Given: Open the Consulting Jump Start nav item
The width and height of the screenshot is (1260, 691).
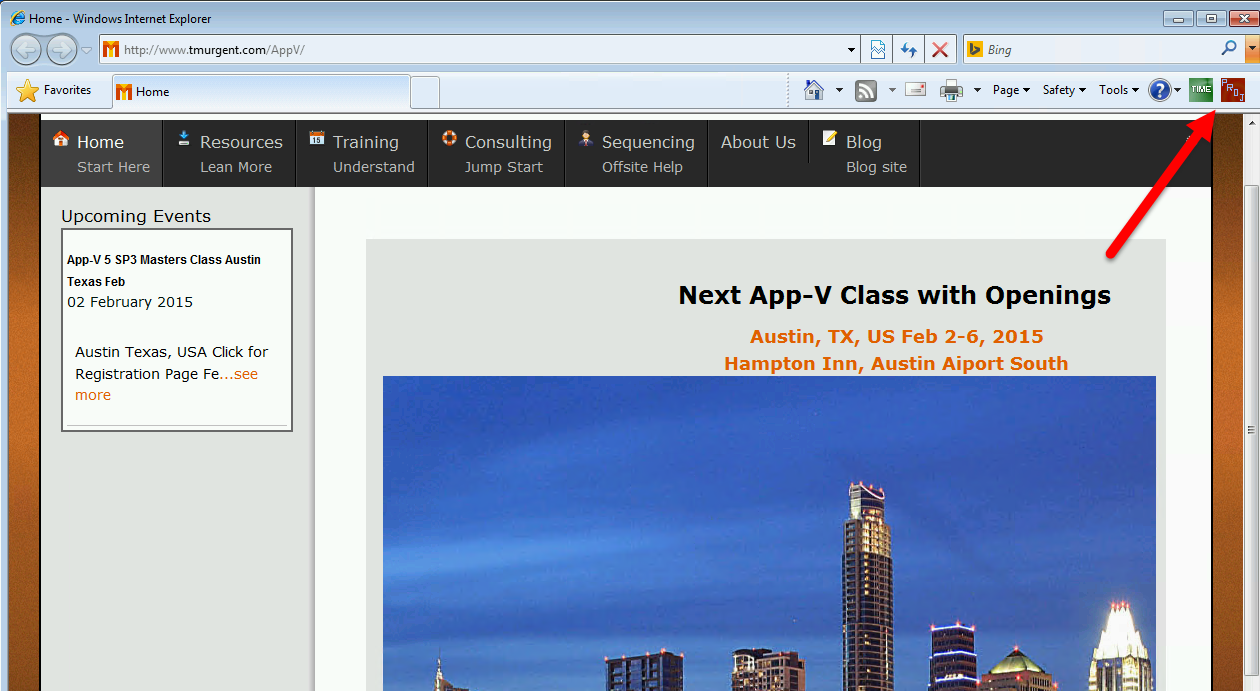Looking at the screenshot, I should click(x=496, y=153).
